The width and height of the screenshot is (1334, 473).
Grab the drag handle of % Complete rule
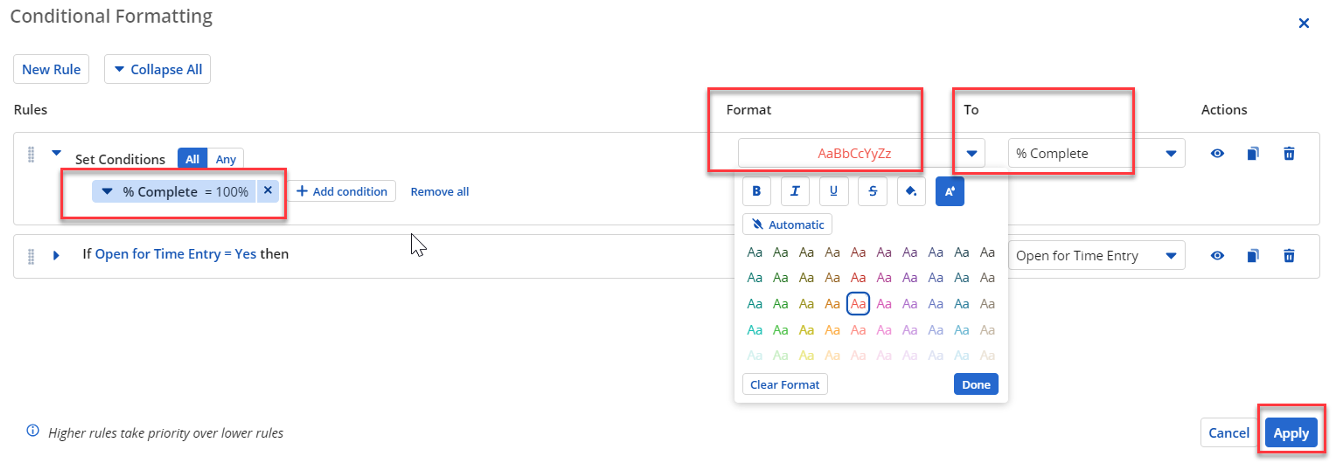tap(31, 154)
